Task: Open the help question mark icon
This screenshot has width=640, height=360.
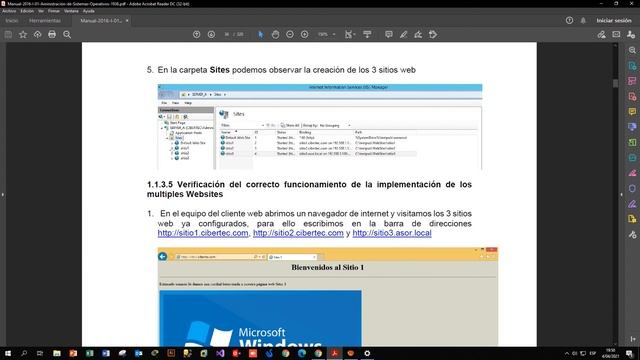Action: 569,20
